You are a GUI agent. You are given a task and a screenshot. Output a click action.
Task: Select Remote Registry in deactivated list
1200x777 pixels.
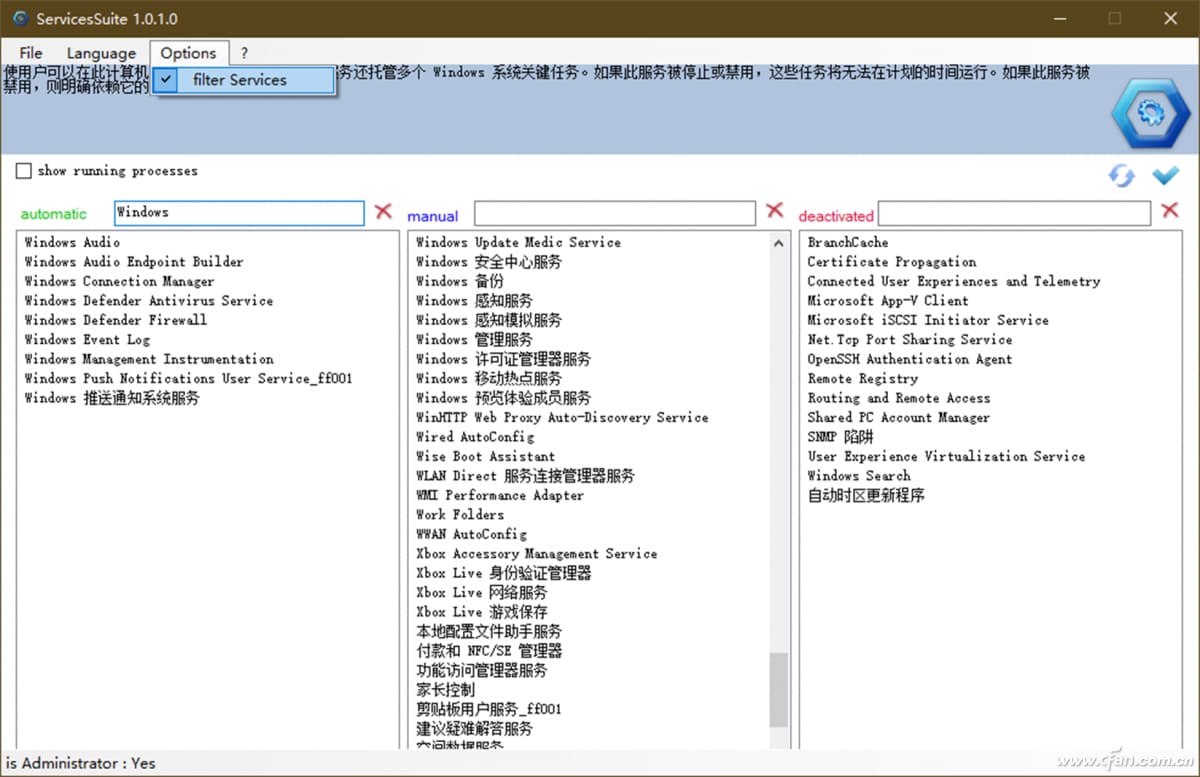point(862,379)
